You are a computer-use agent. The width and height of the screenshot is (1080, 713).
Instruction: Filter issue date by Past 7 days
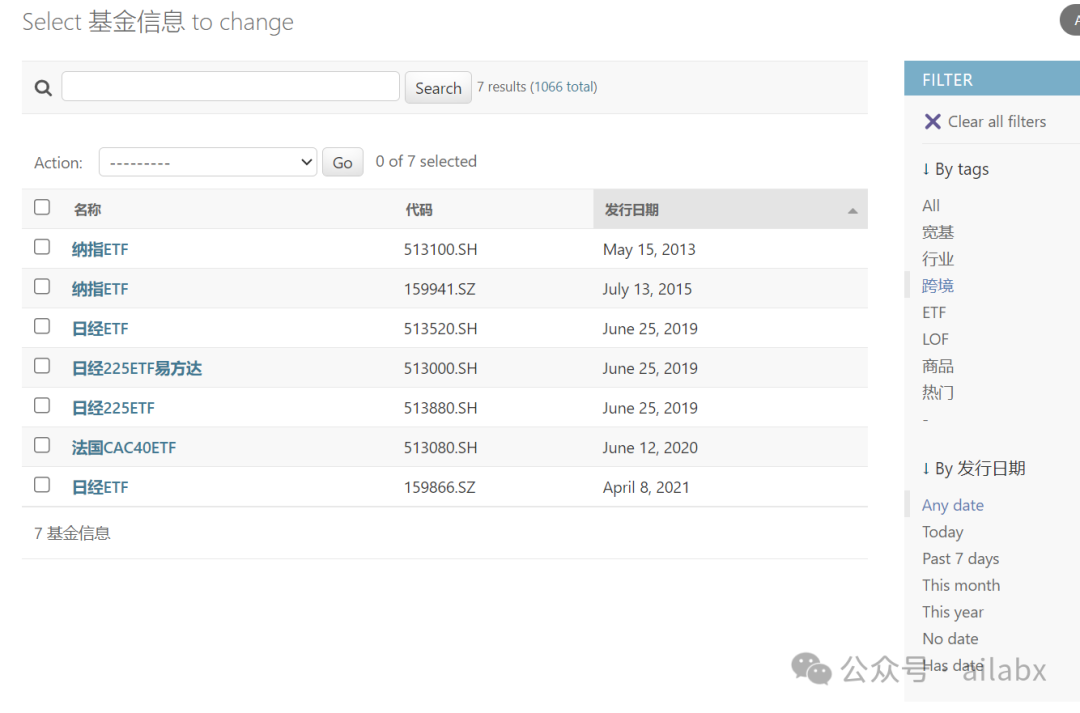960,559
